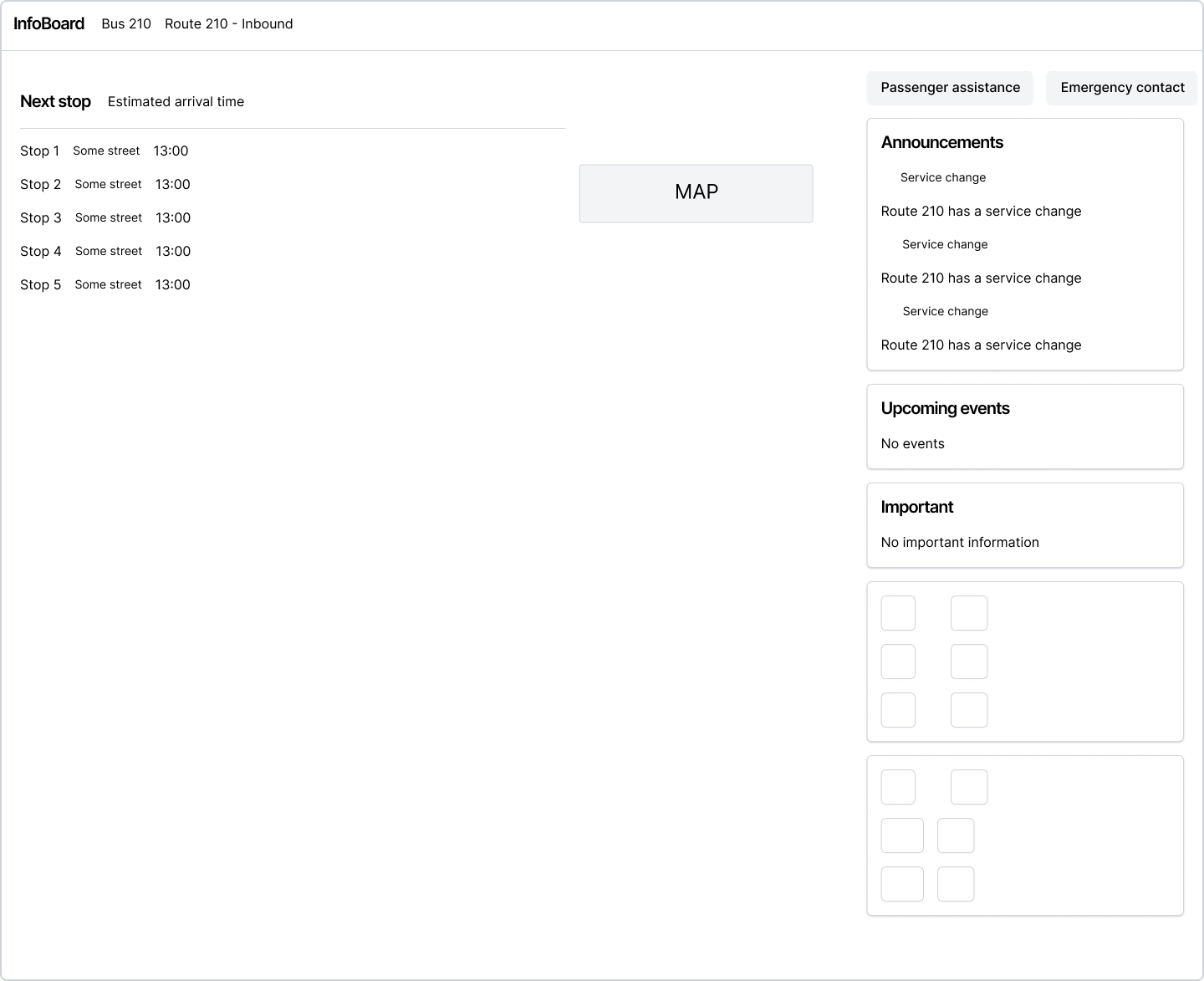This screenshot has width=1204, height=981.
Task: Click the Announcements heading
Action: pyautogui.click(x=941, y=142)
